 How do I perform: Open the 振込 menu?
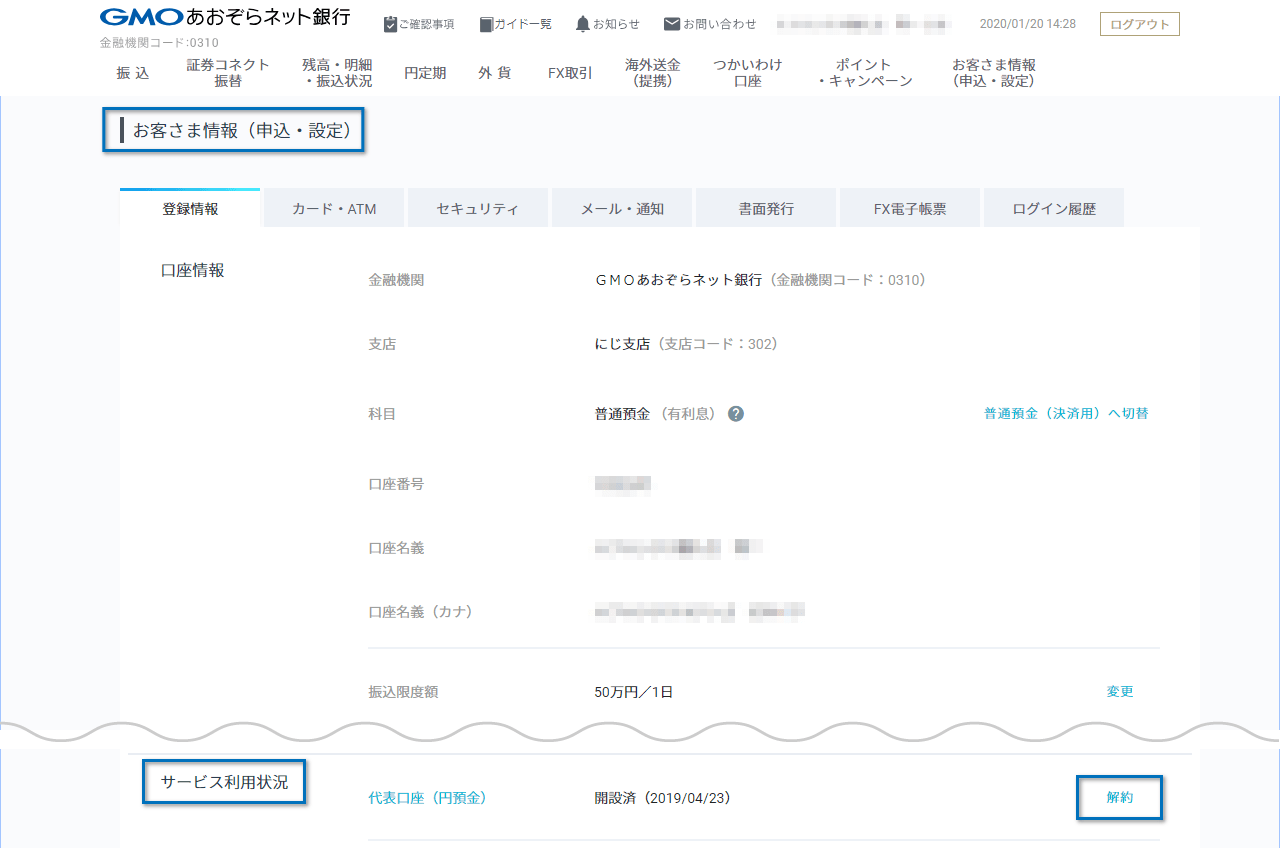132,73
